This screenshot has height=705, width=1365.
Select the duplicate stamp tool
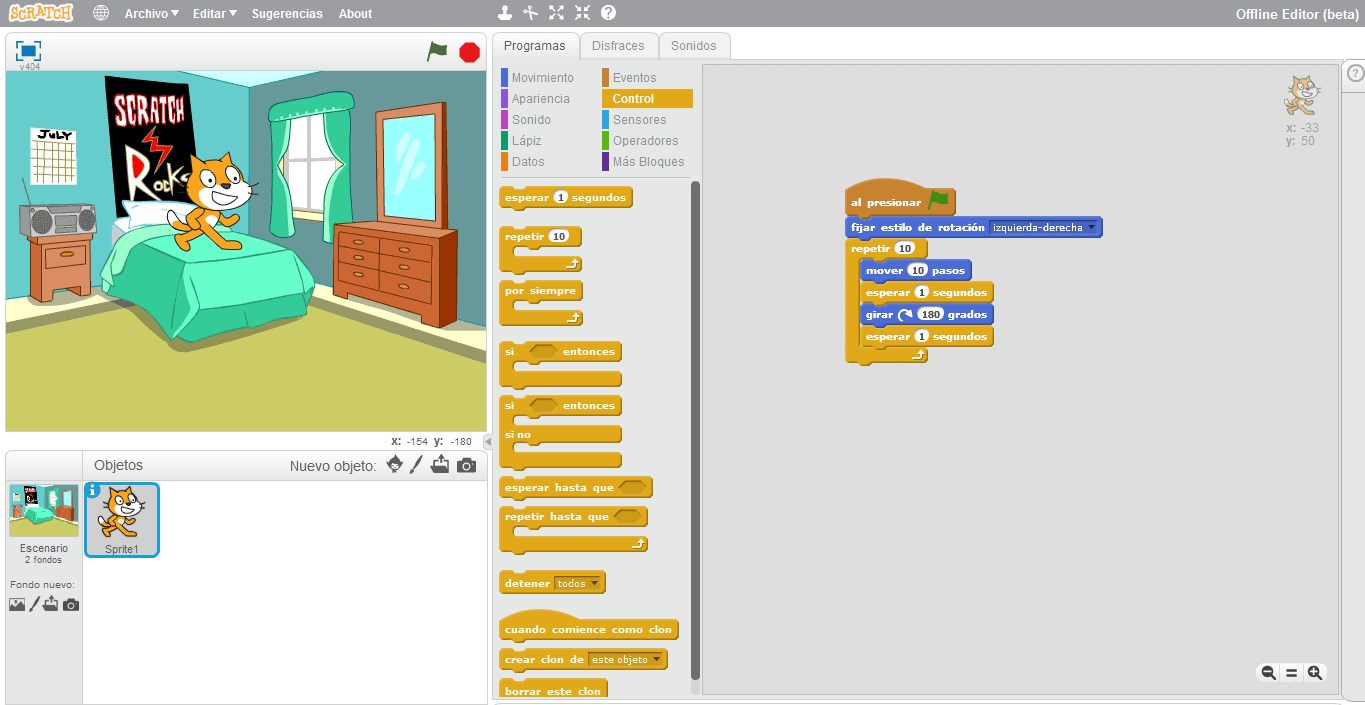[504, 13]
